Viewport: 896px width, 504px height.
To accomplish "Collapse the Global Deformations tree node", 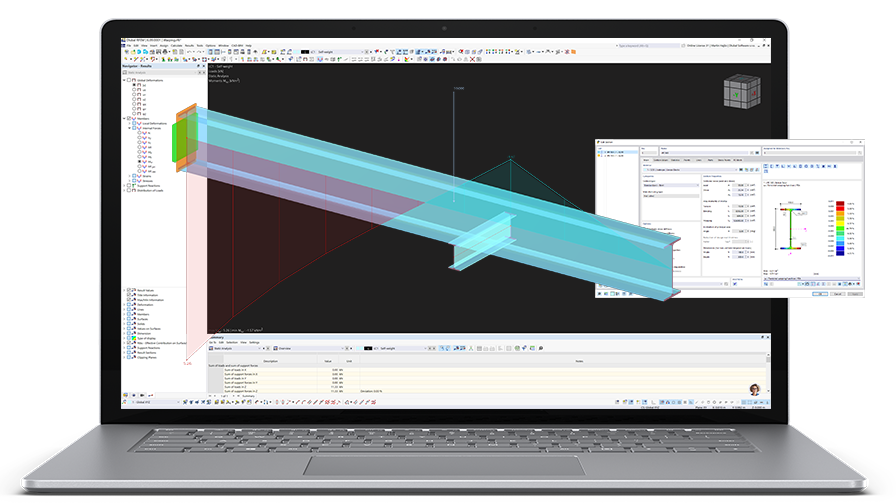I will [124, 80].
